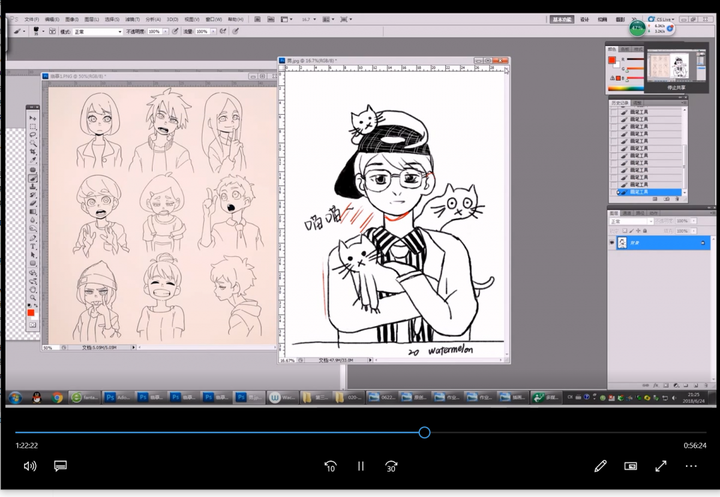Click the 停止共享 button
The width and height of the screenshot is (720, 497).
pyautogui.click(x=676, y=87)
